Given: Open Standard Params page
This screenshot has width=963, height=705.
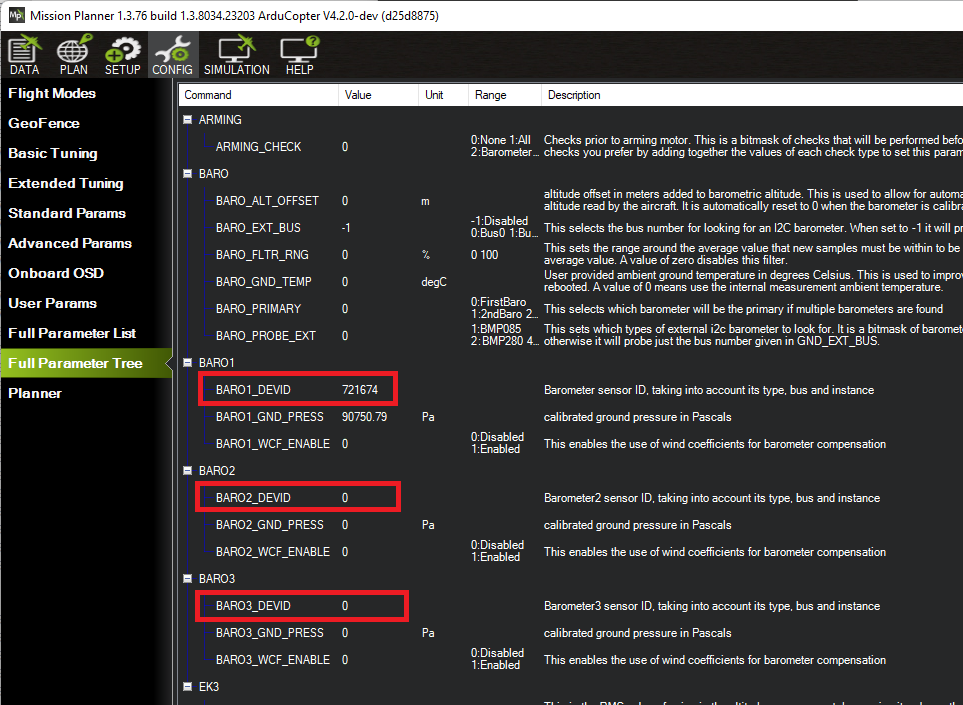Looking at the screenshot, I should [x=67, y=213].
